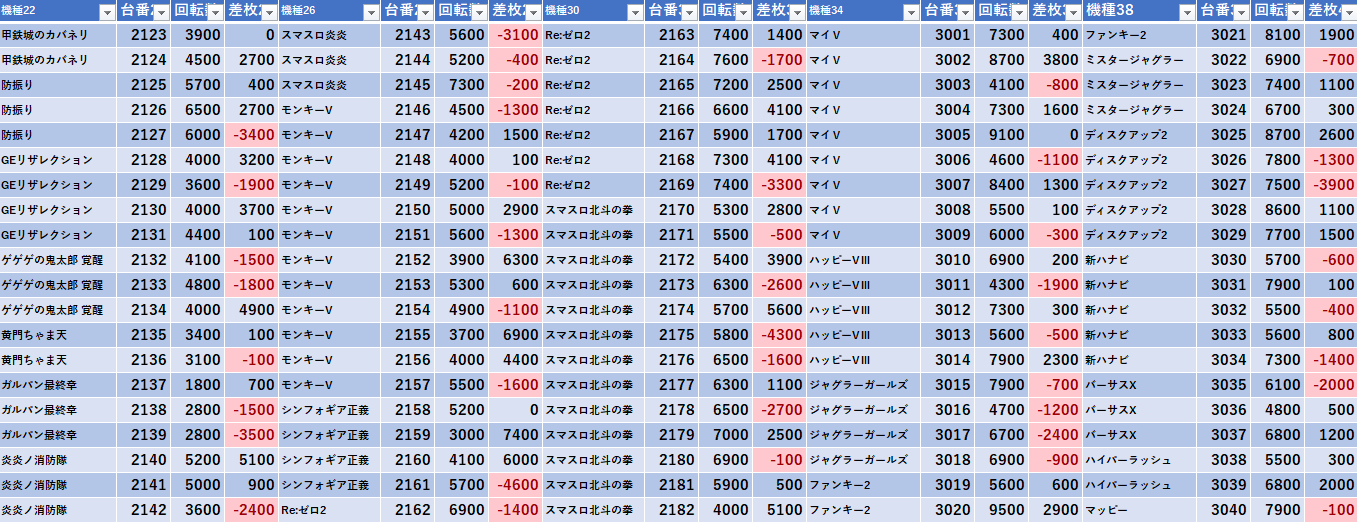Select スマスロ北斗の拳 cell in row 2170
This screenshot has width=1357, height=522.
(593, 210)
